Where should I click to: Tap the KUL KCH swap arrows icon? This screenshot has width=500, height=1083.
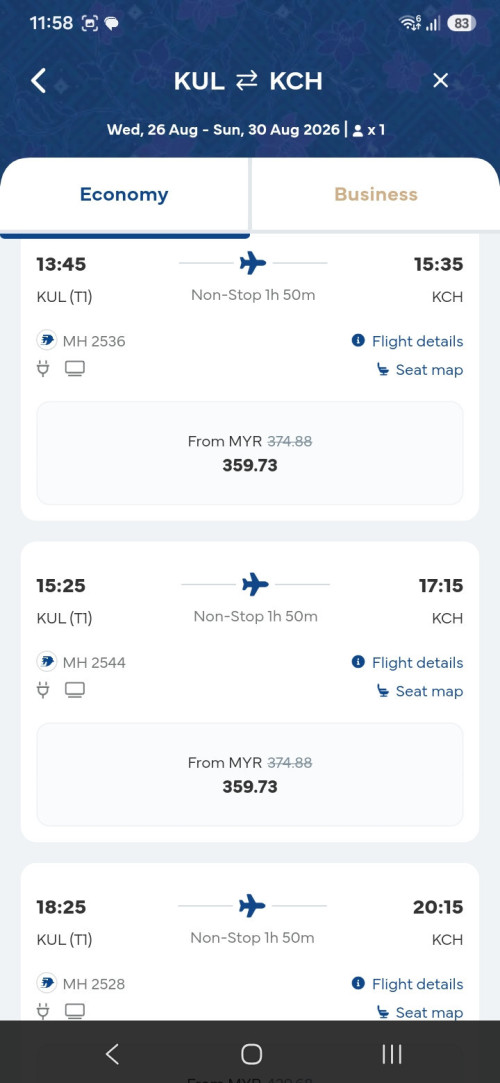(x=247, y=82)
